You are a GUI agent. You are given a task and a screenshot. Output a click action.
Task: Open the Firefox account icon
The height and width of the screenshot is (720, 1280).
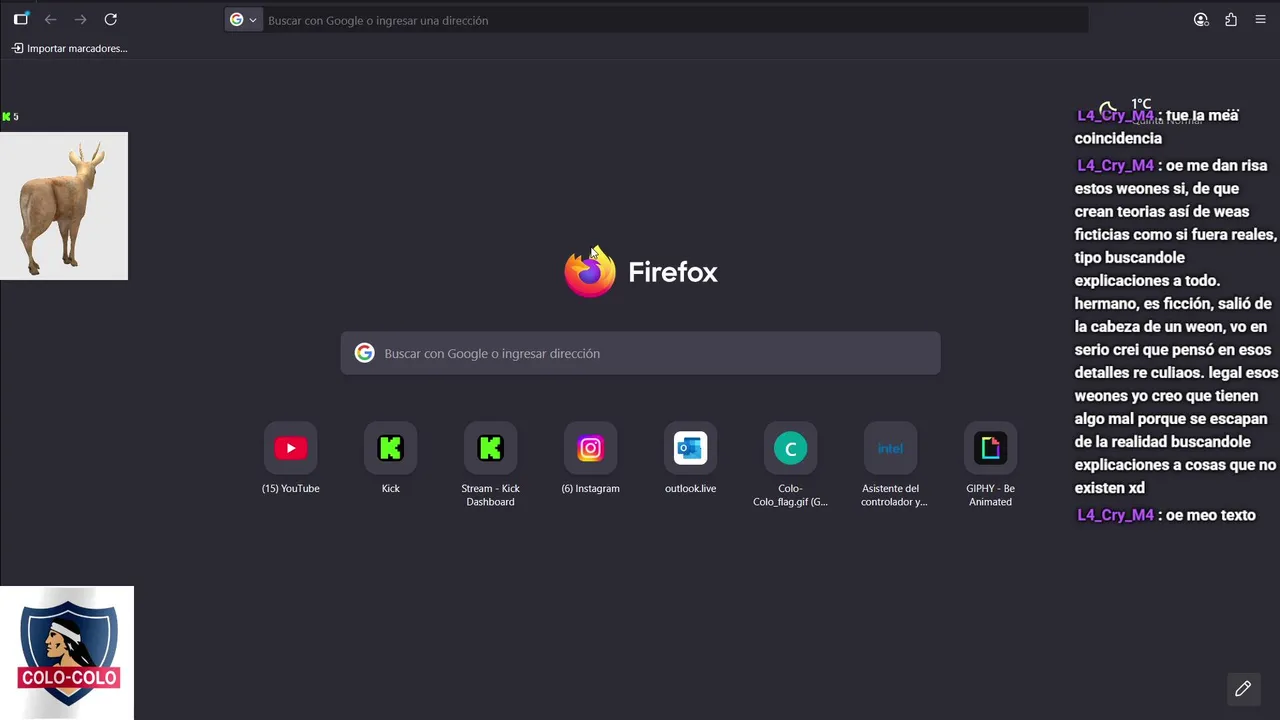[x=1201, y=19]
